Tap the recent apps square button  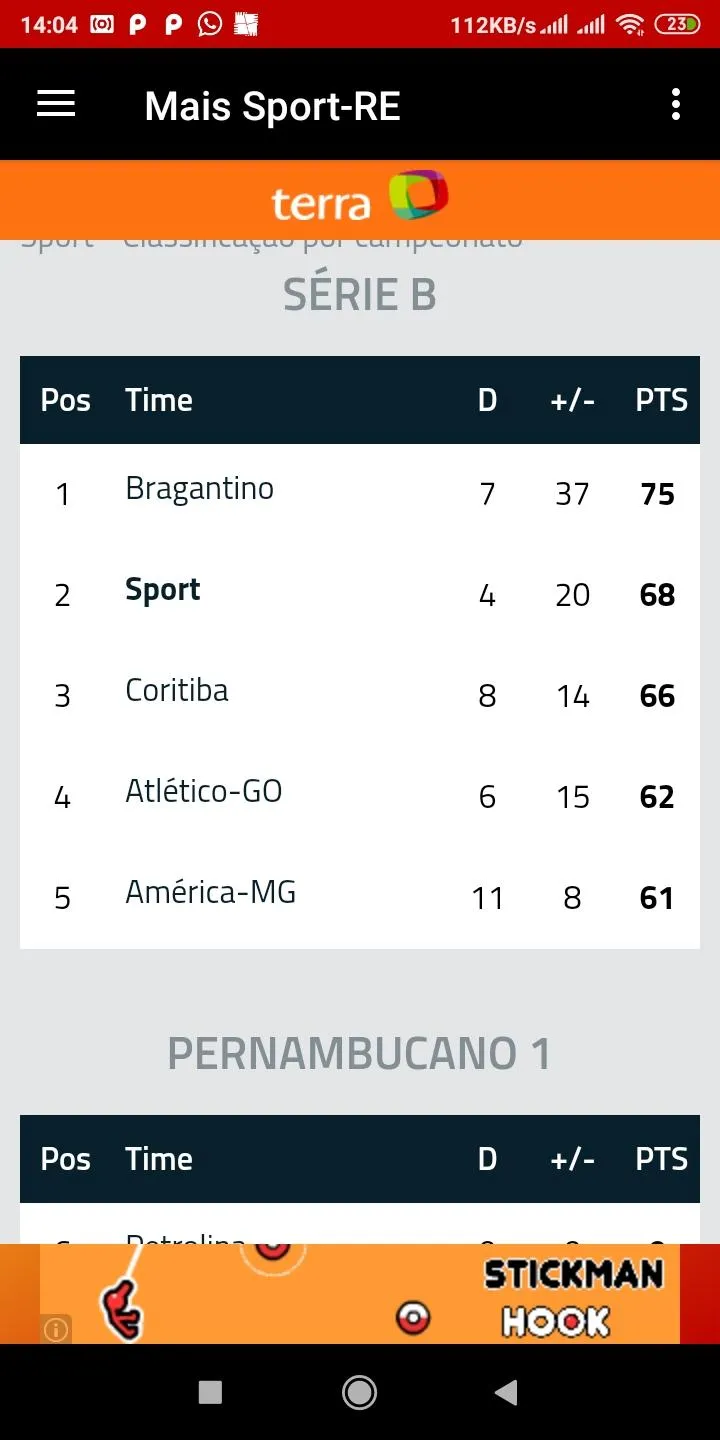pyautogui.click(x=210, y=1392)
